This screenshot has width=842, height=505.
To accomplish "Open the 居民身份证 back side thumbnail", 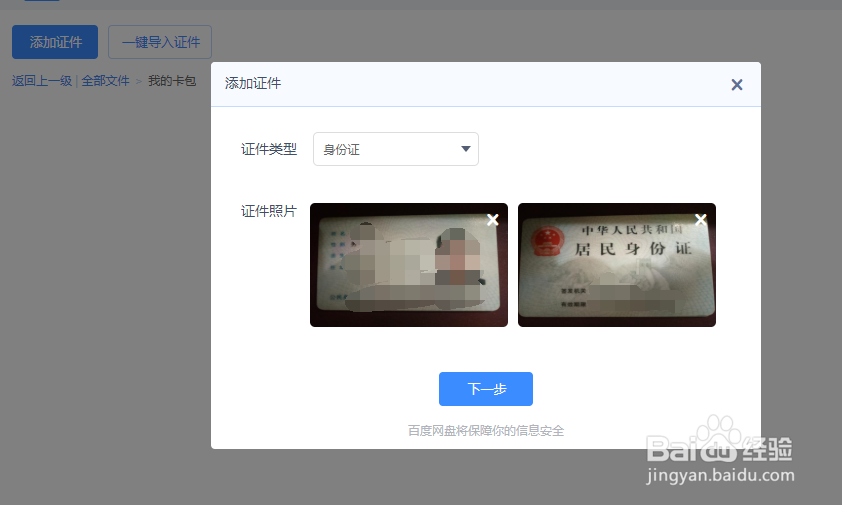I will (x=616, y=265).
